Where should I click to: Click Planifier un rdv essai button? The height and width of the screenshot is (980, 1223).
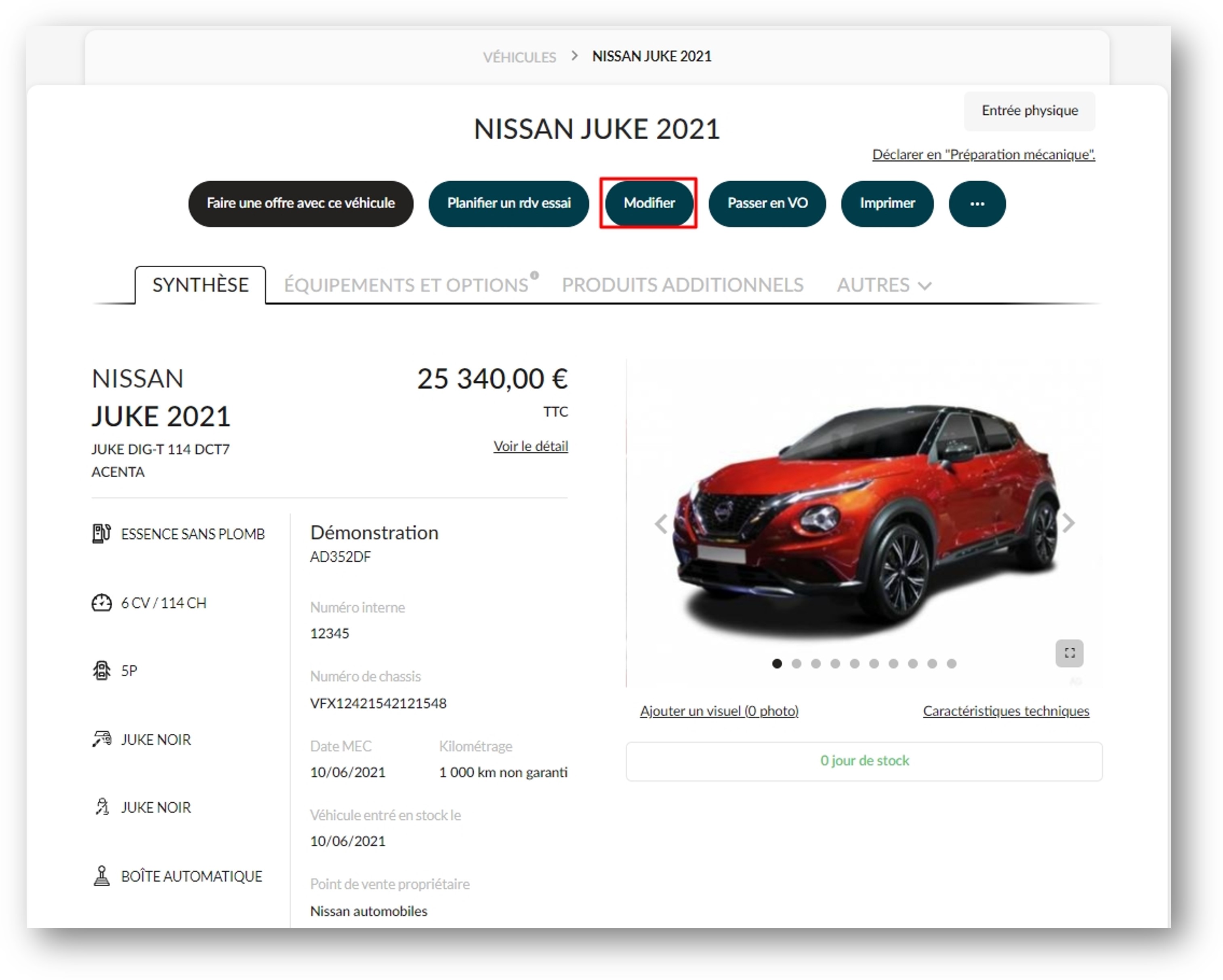point(509,204)
